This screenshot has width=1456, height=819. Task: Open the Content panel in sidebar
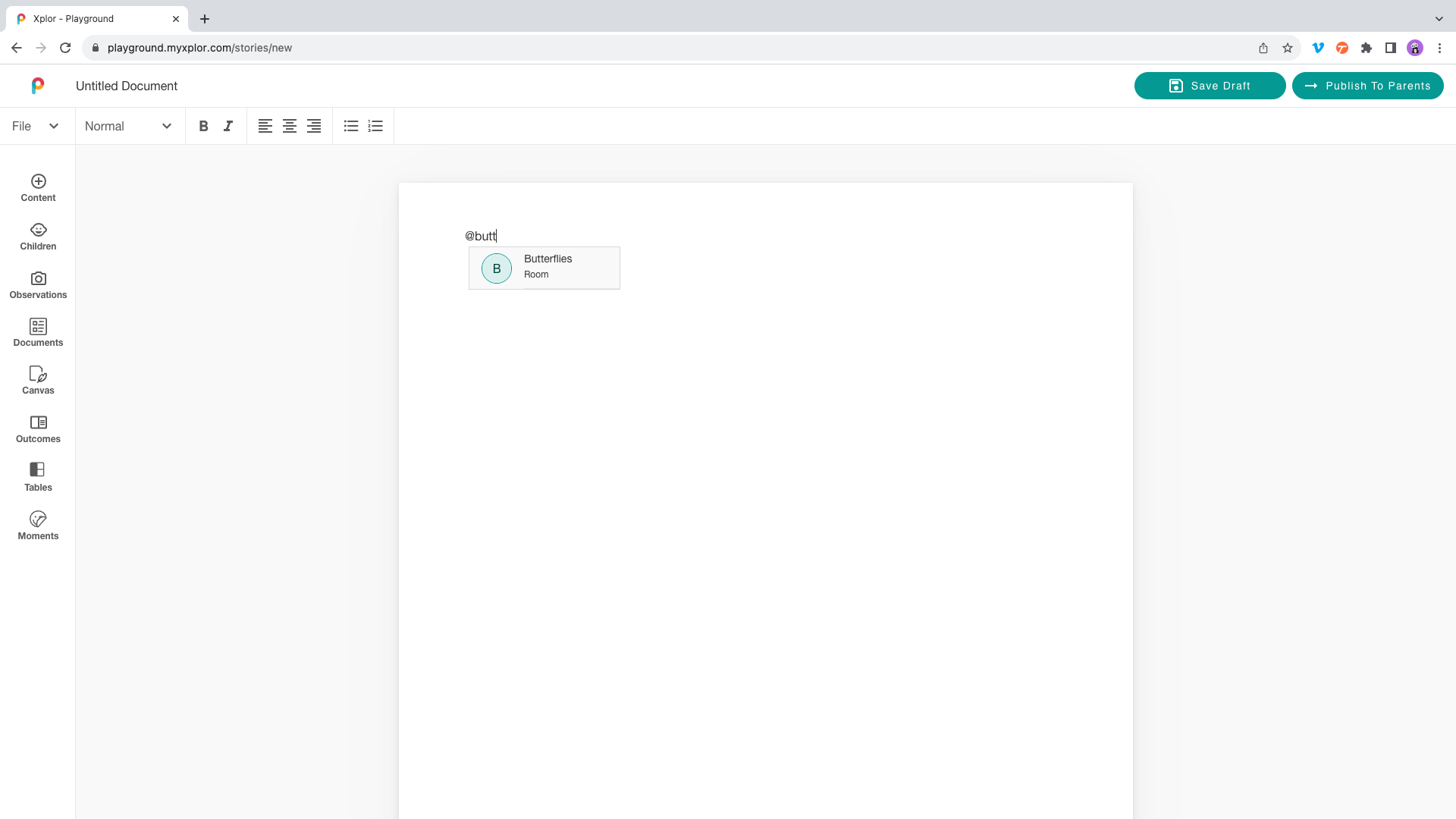(38, 187)
